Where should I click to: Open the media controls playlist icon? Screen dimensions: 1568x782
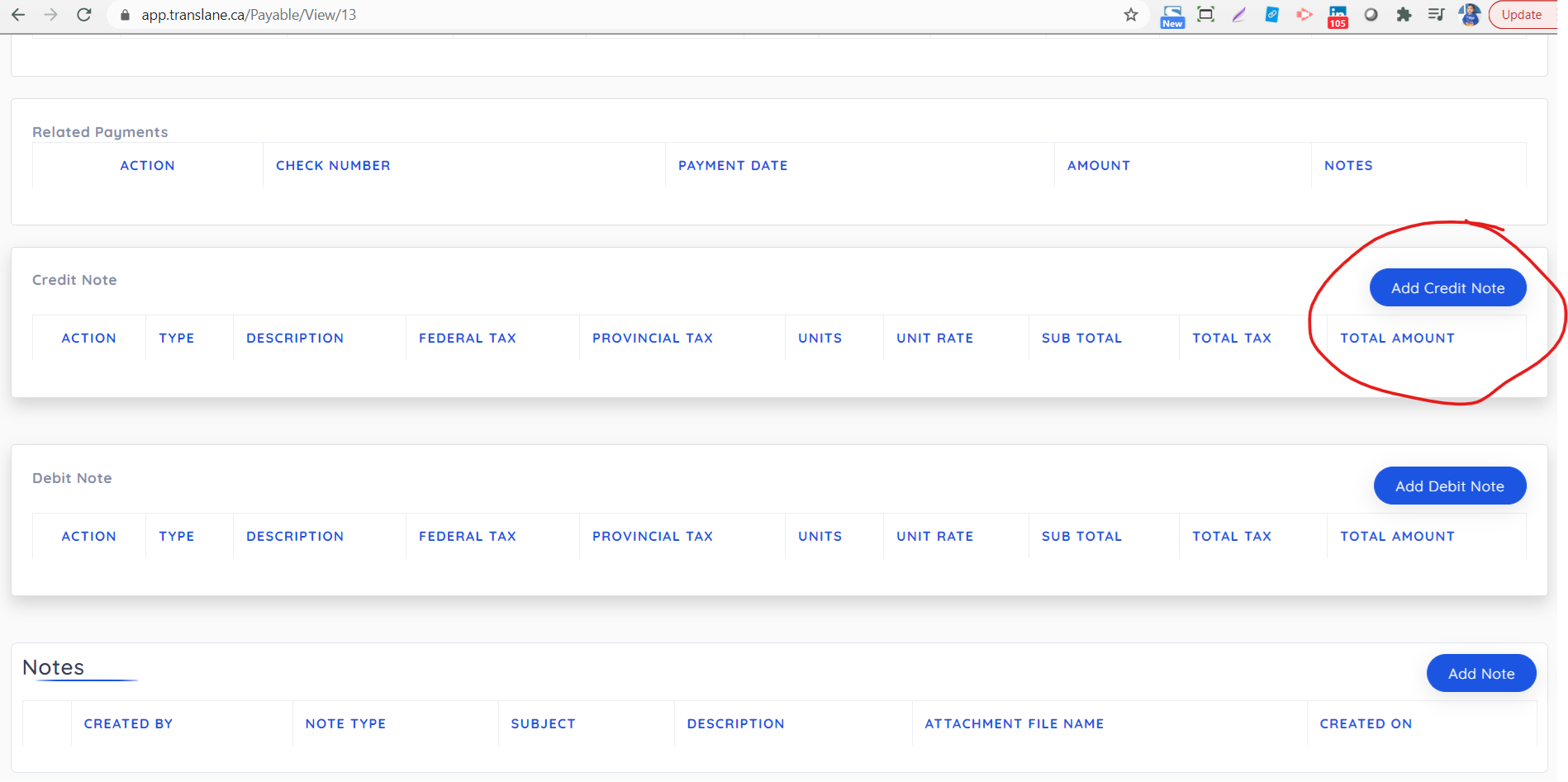click(1436, 15)
